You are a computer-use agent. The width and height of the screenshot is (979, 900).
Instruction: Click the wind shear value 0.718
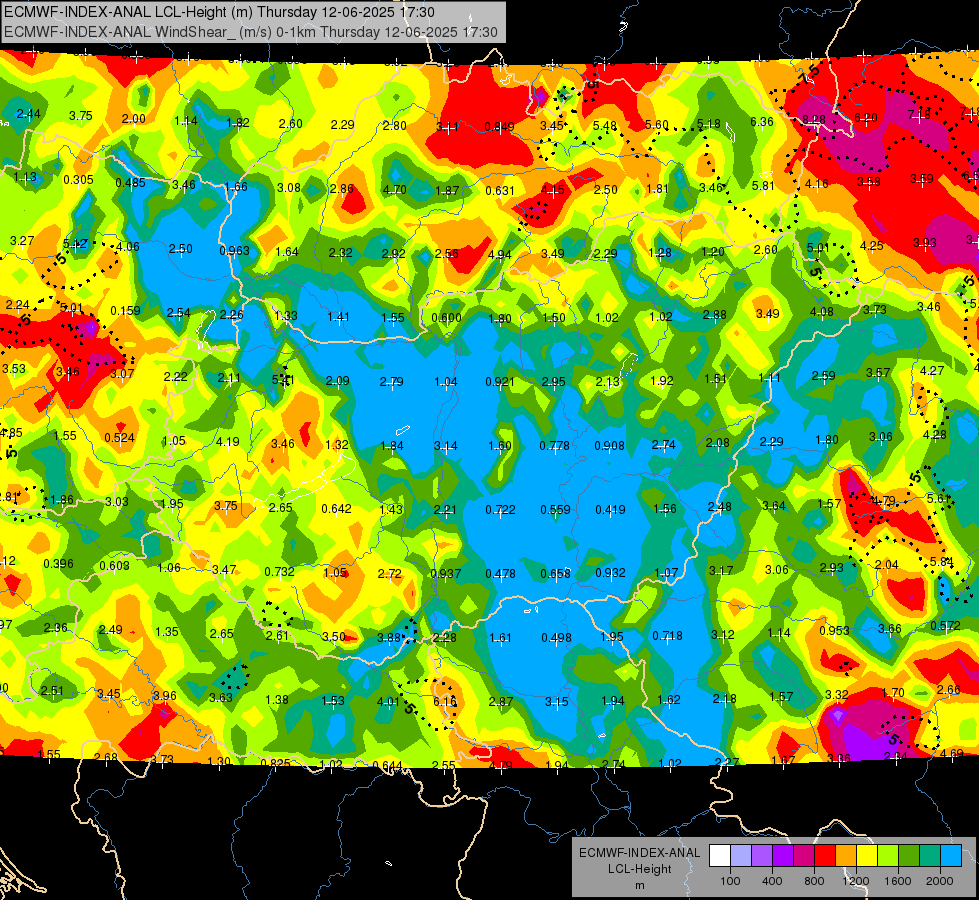point(667,636)
